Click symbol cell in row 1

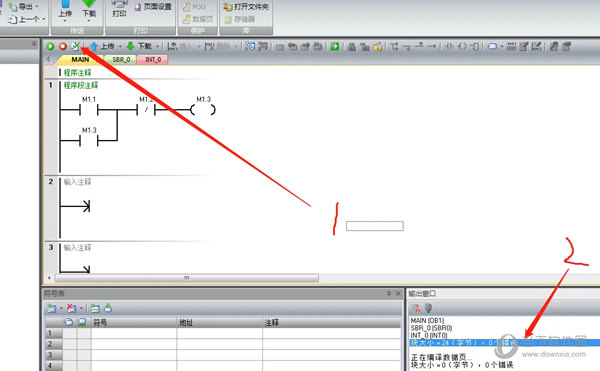[134, 333]
